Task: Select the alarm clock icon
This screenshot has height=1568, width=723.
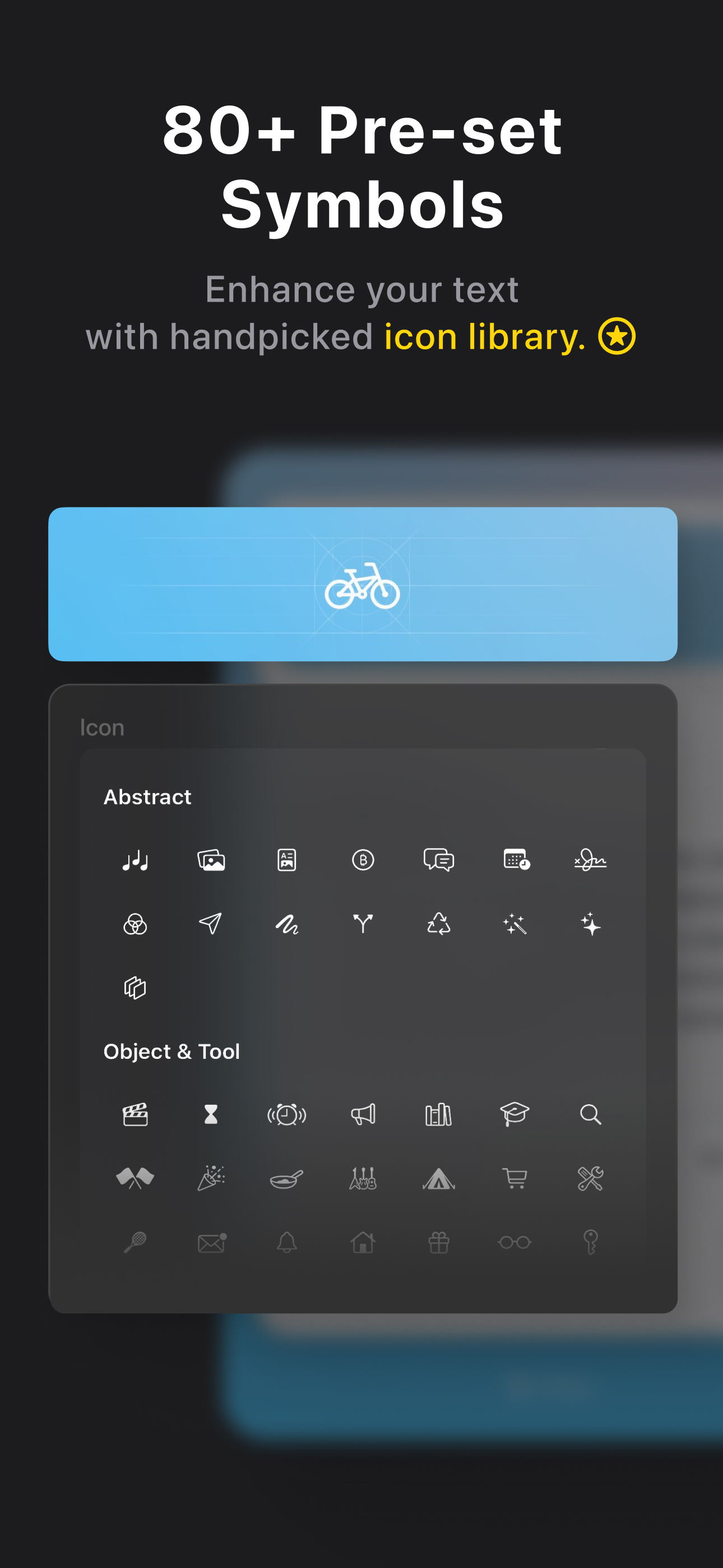Action: pos(286,1114)
